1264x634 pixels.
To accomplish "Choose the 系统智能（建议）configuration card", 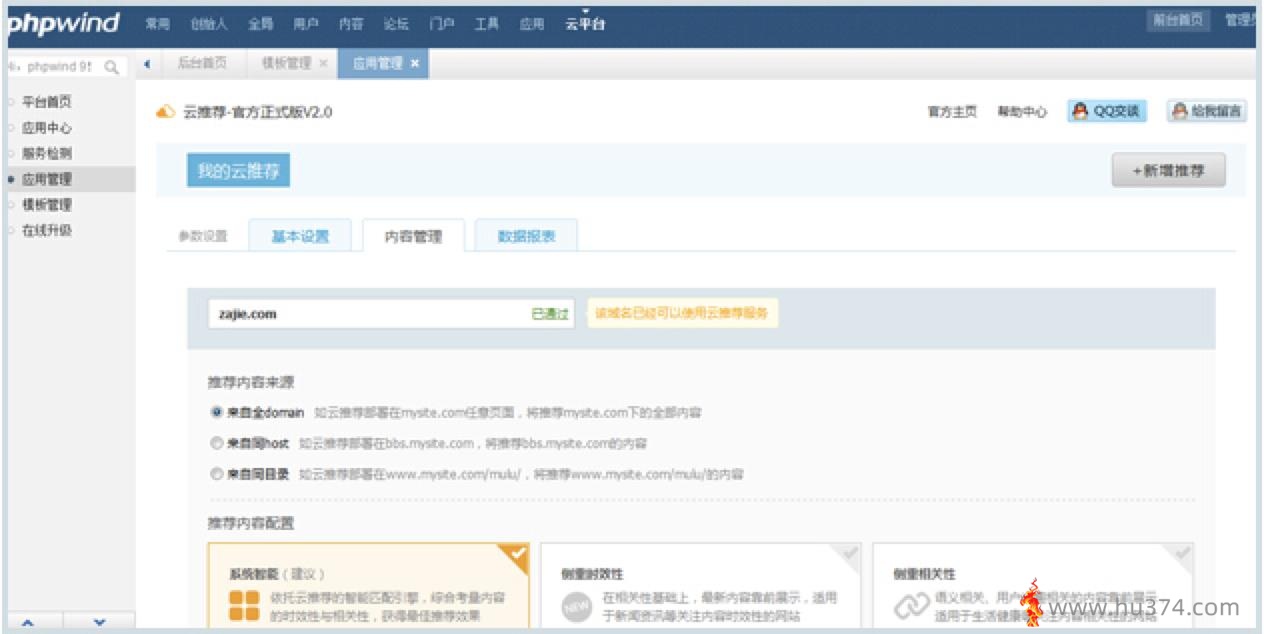I will tap(368, 588).
